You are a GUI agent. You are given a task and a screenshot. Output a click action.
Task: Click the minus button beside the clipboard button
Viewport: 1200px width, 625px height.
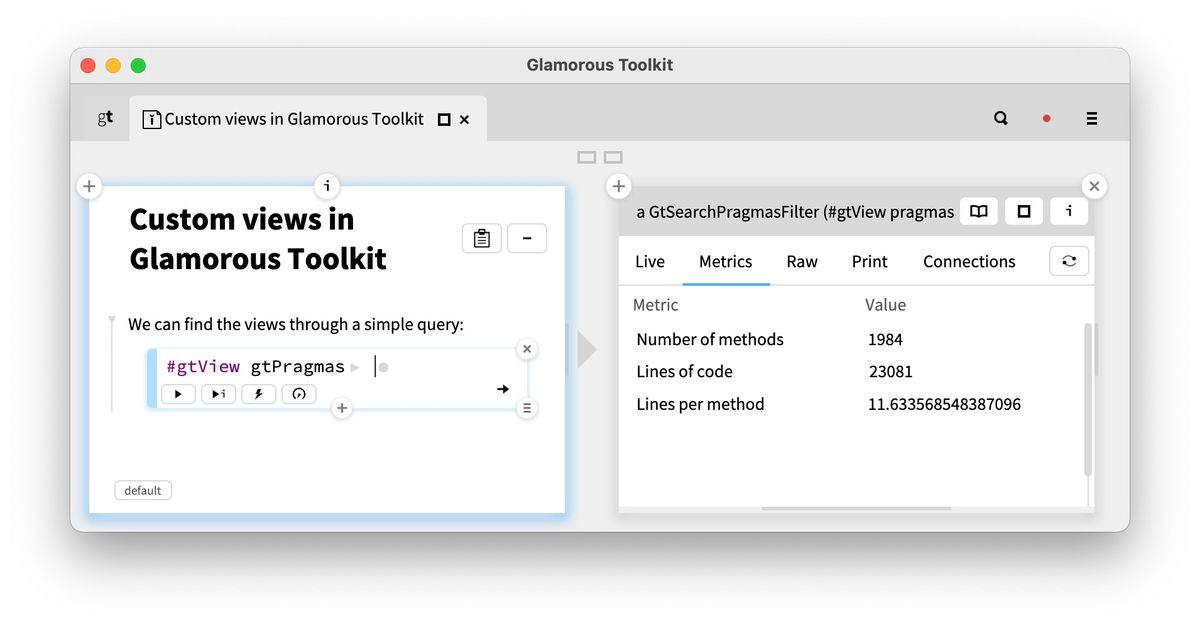(527, 238)
